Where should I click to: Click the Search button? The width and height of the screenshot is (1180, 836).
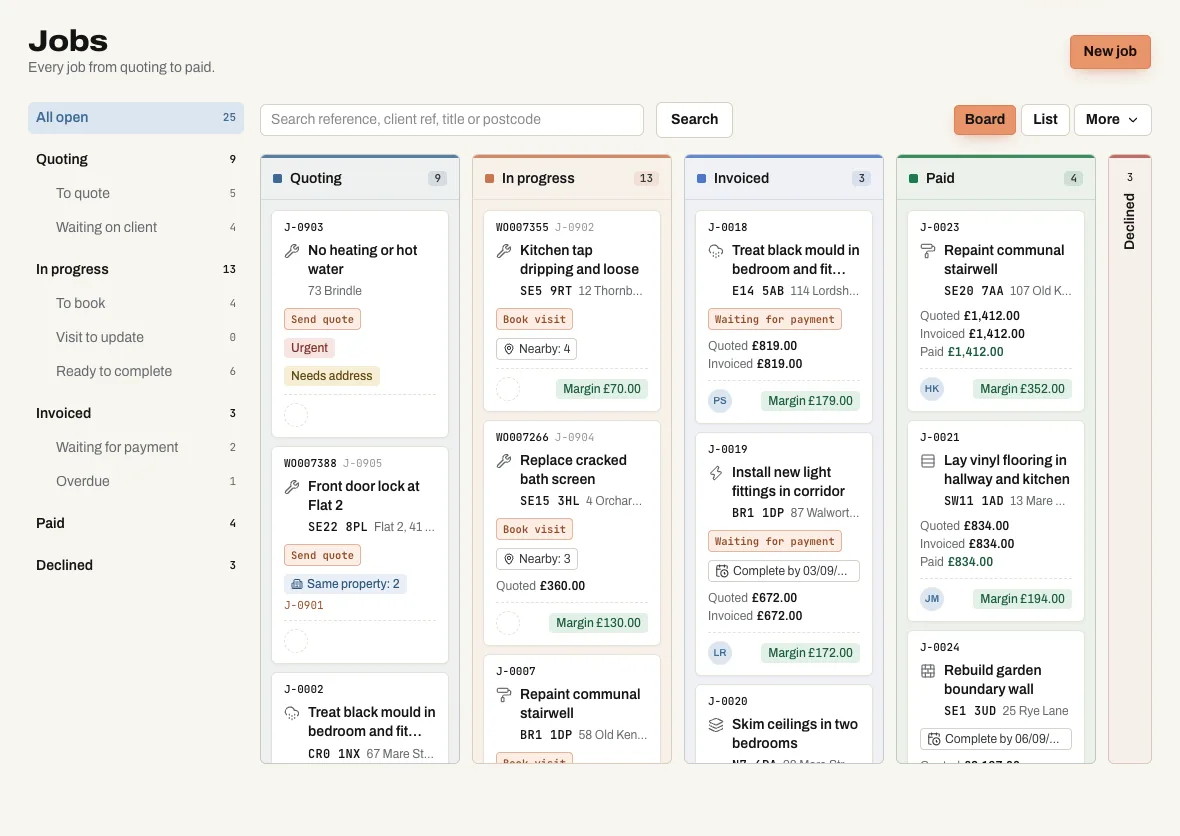pyautogui.click(x=694, y=120)
